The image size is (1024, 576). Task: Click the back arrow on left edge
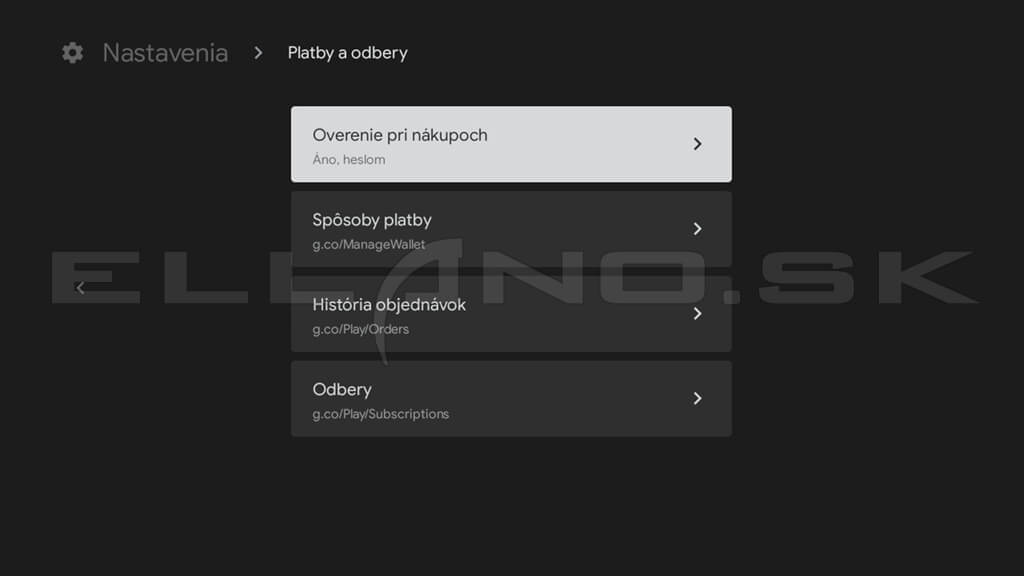tap(80, 288)
